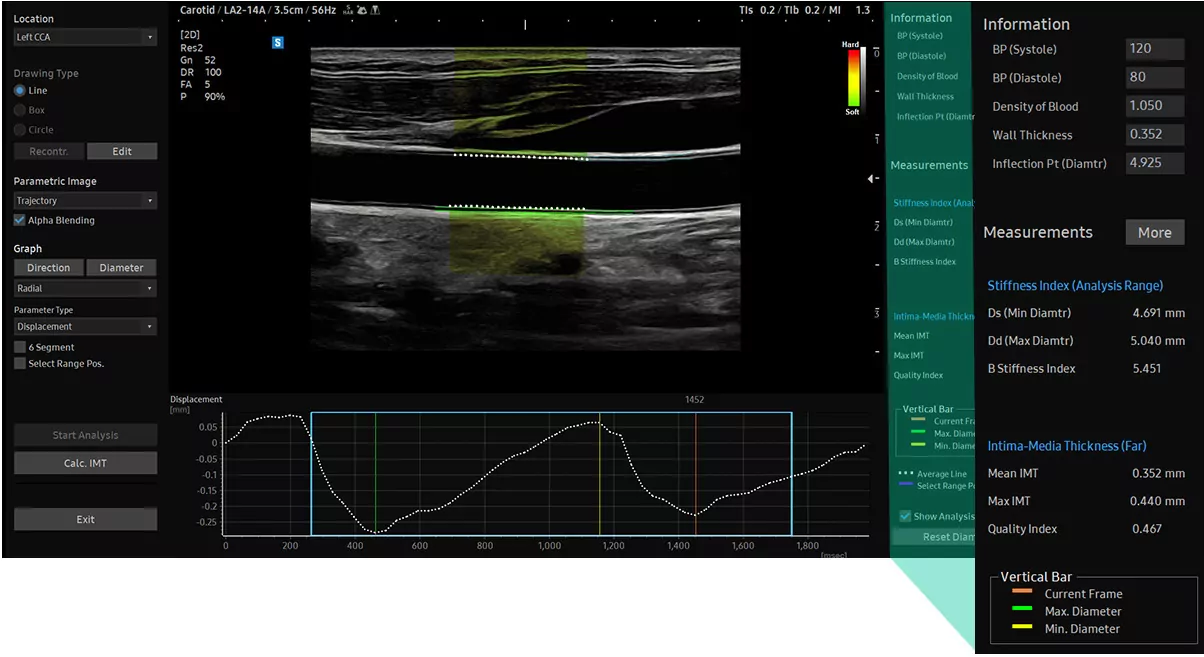
Task: Check the Select Range Pos. option
Action: pyautogui.click(x=20, y=364)
